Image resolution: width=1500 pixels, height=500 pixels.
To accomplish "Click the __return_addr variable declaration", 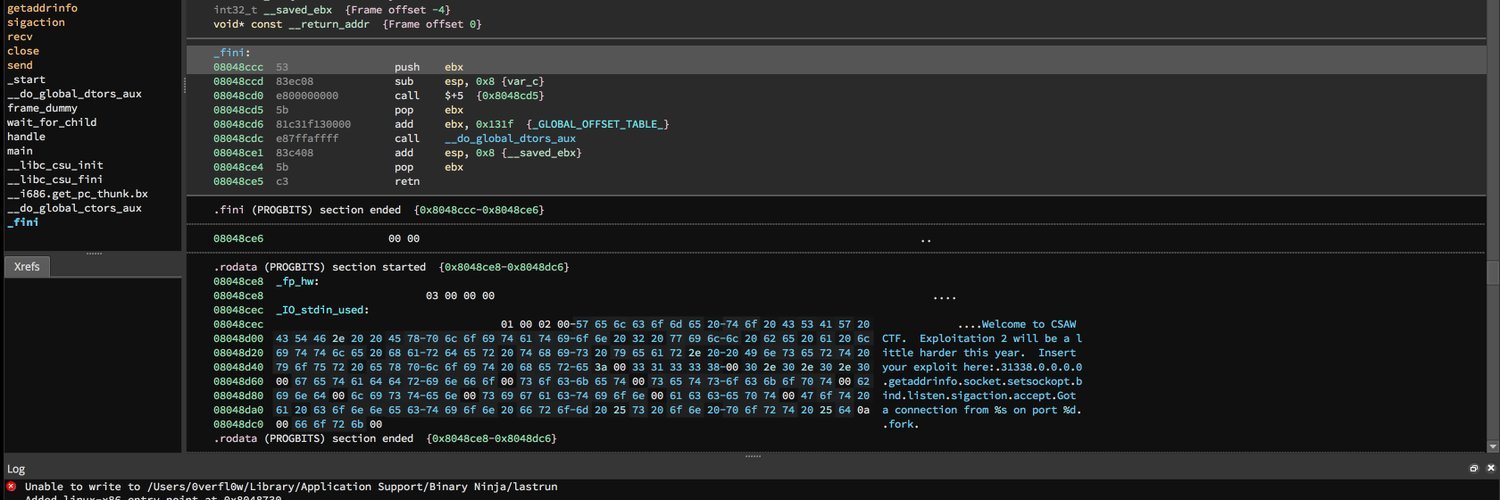I will pyautogui.click(x=347, y=23).
